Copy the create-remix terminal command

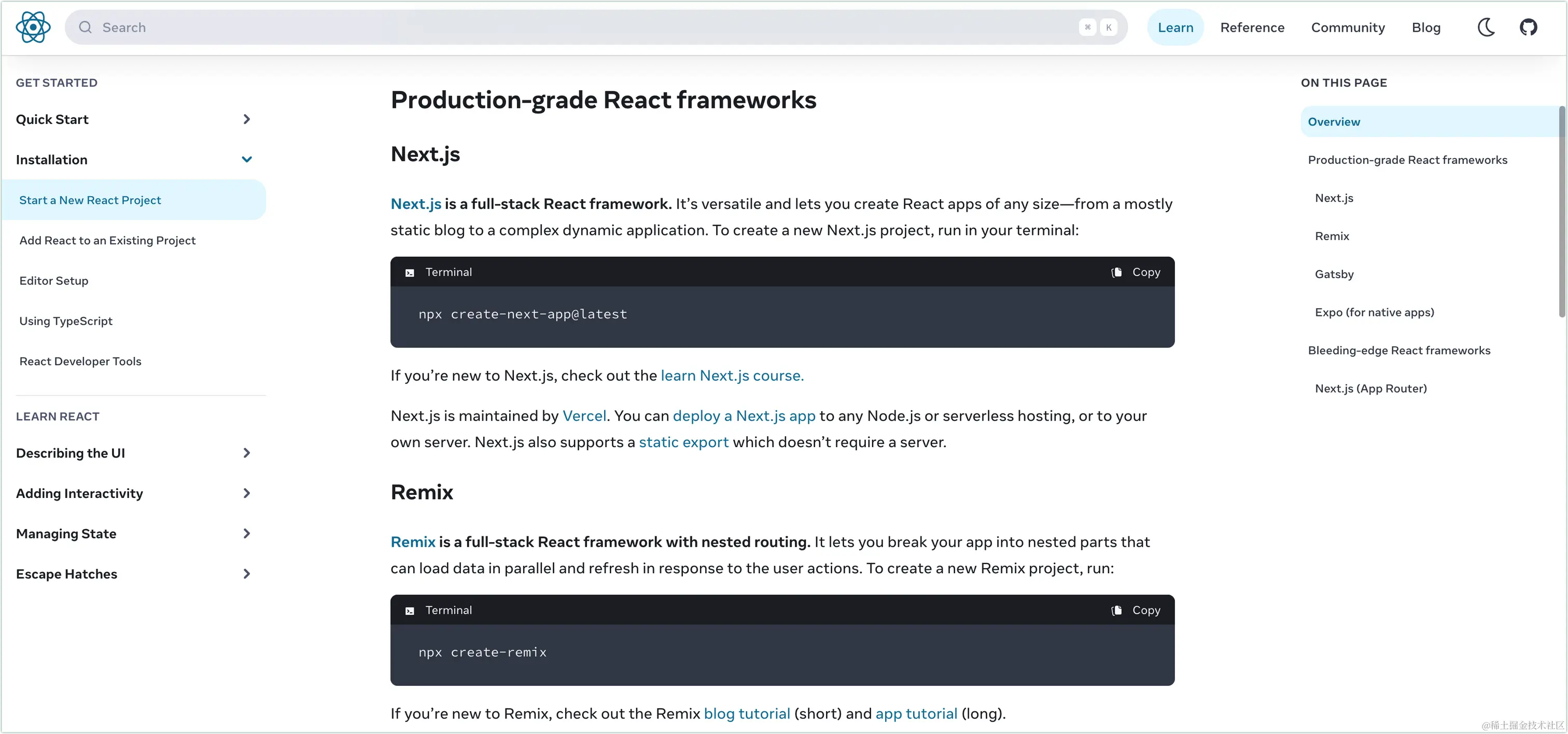click(1136, 611)
